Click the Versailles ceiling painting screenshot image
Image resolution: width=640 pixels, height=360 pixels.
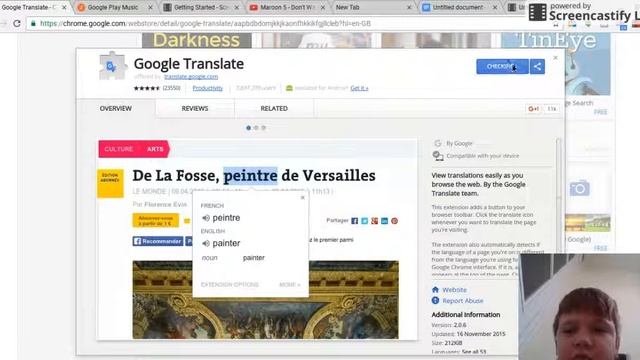pos(265,300)
